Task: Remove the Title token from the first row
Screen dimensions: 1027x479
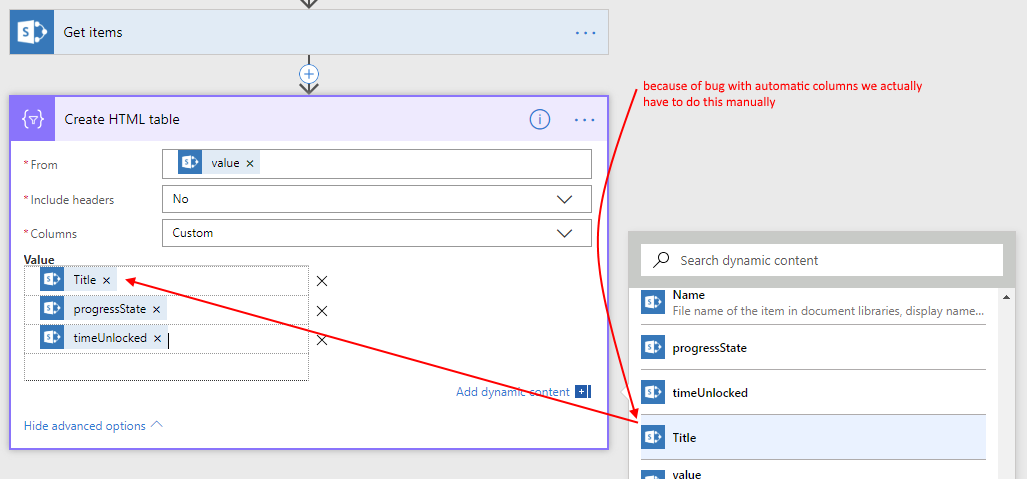Action: tap(107, 281)
